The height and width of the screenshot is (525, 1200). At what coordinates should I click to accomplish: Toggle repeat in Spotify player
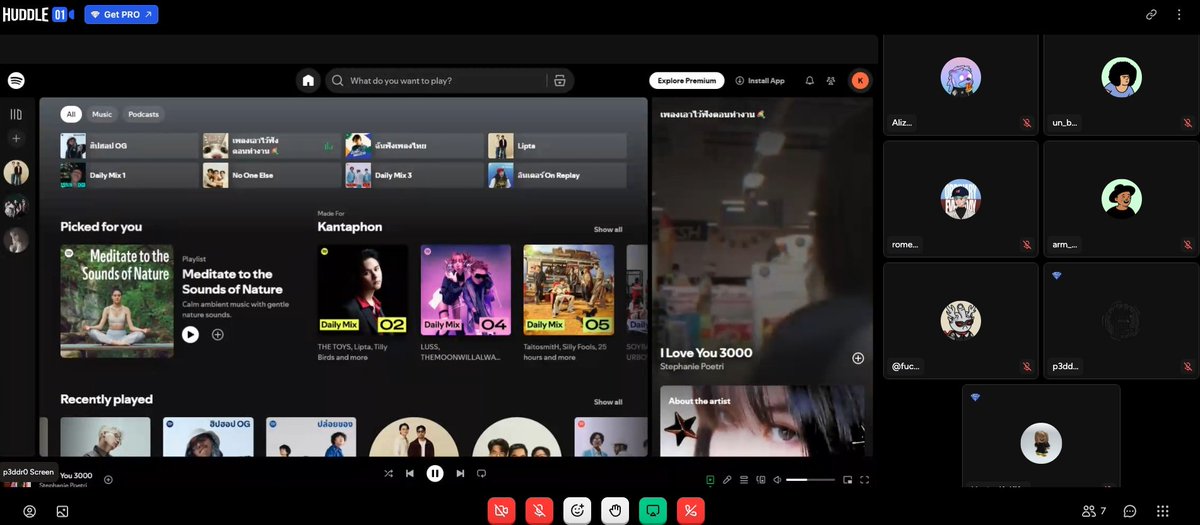point(481,473)
